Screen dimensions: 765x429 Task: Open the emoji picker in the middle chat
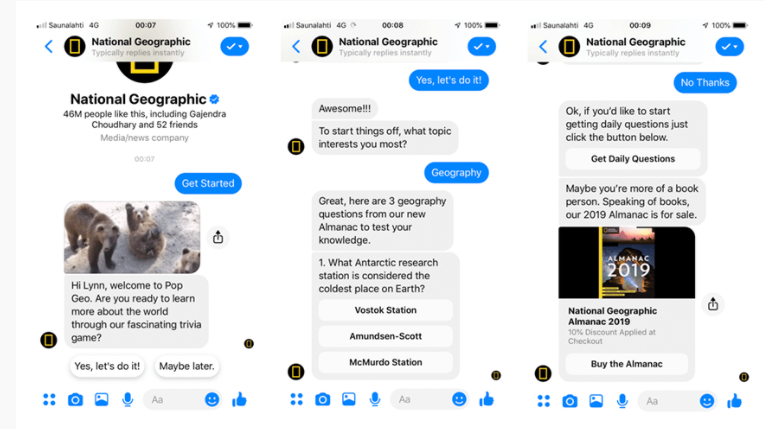point(459,399)
